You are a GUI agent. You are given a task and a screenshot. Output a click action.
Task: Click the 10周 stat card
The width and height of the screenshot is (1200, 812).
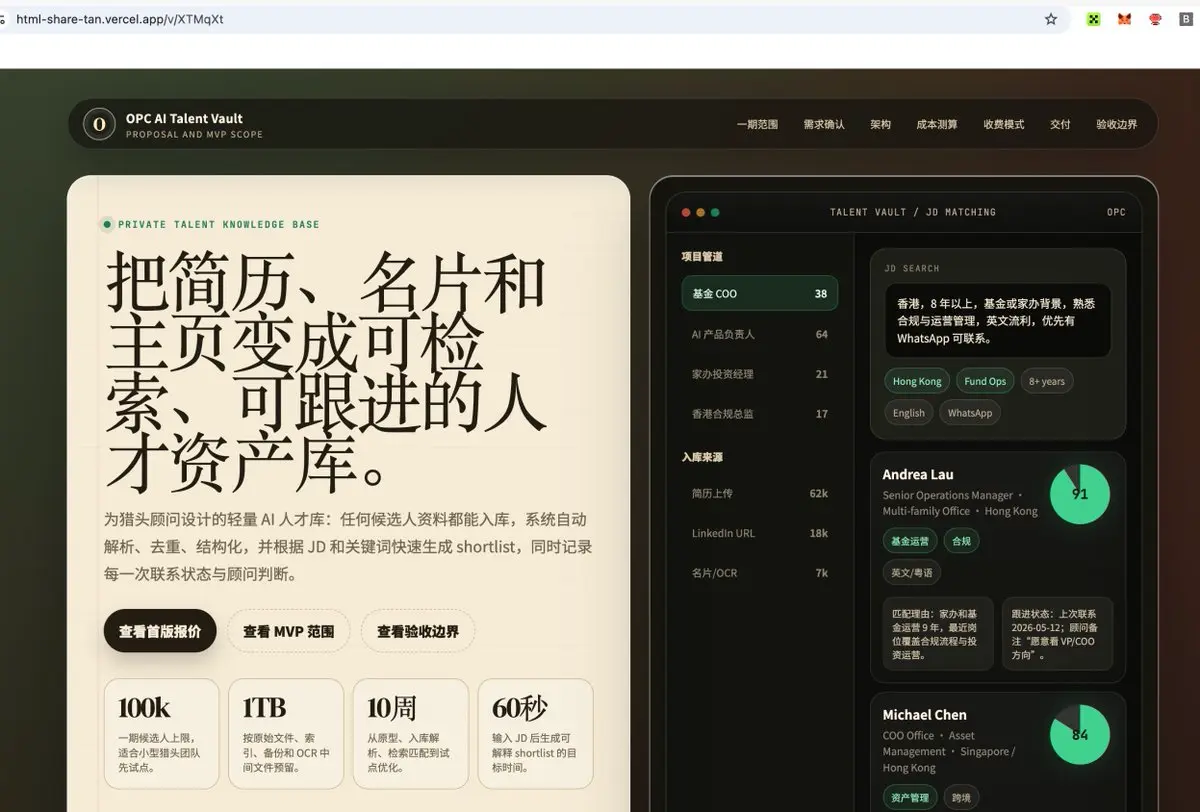(x=411, y=734)
